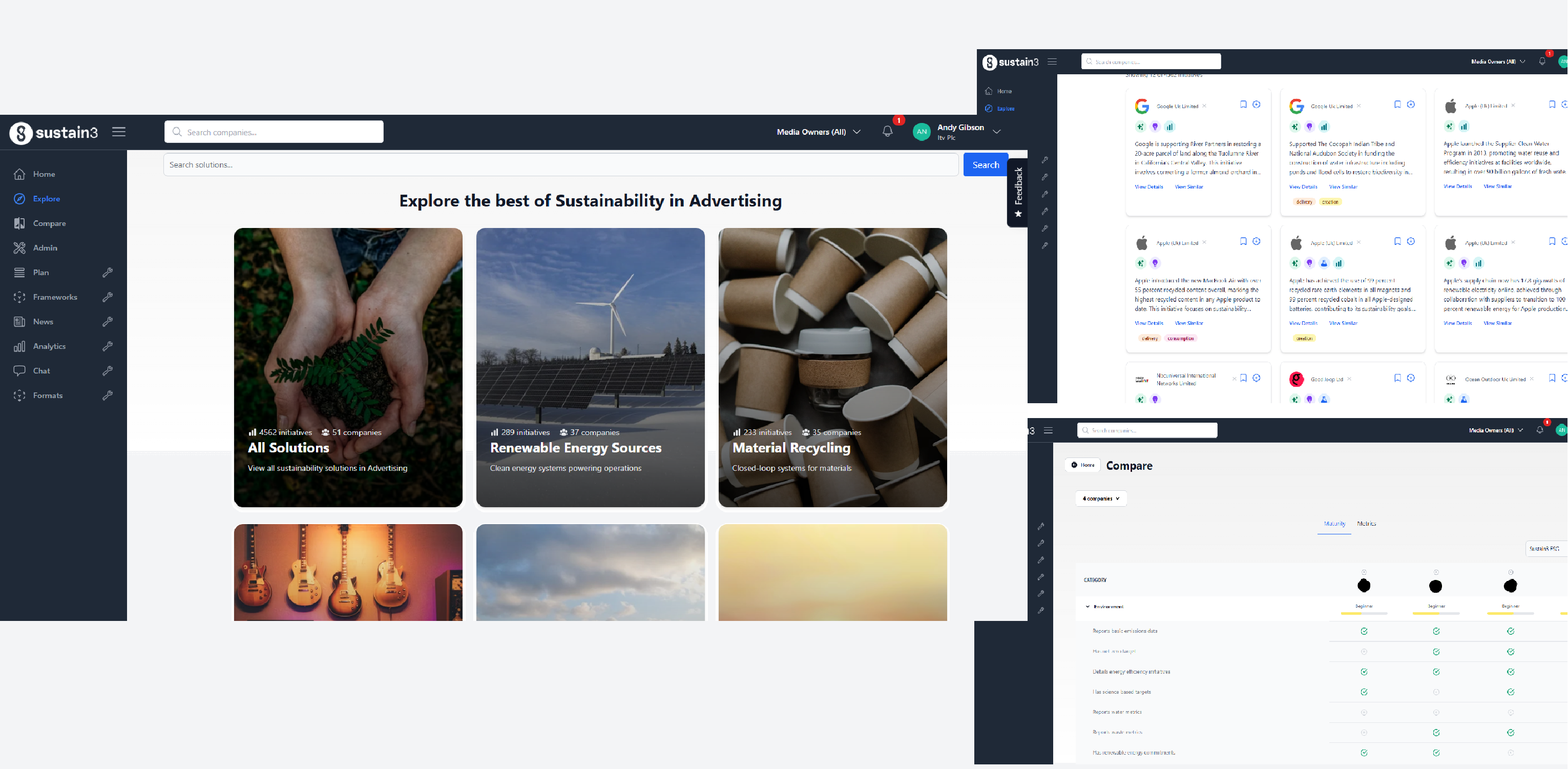The image size is (1568, 769).
Task: Open the 4 companies dropdown
Action: tap(1100, 498)
